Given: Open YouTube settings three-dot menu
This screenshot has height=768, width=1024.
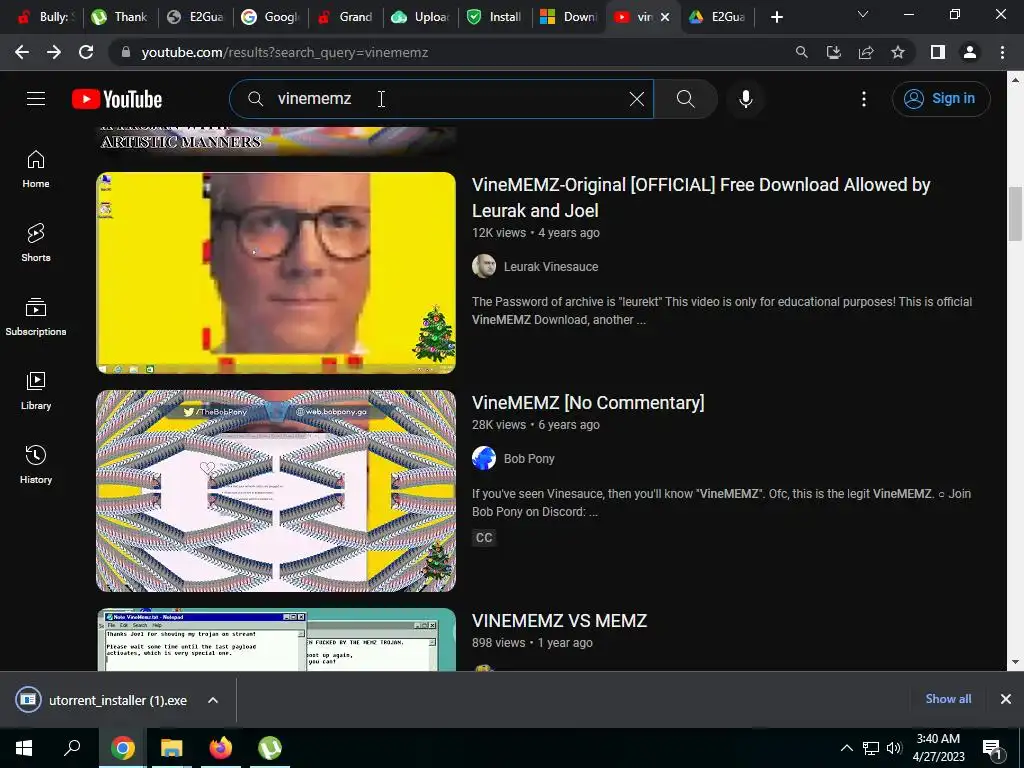Looking at the screenshot, I should pos(863,99).
